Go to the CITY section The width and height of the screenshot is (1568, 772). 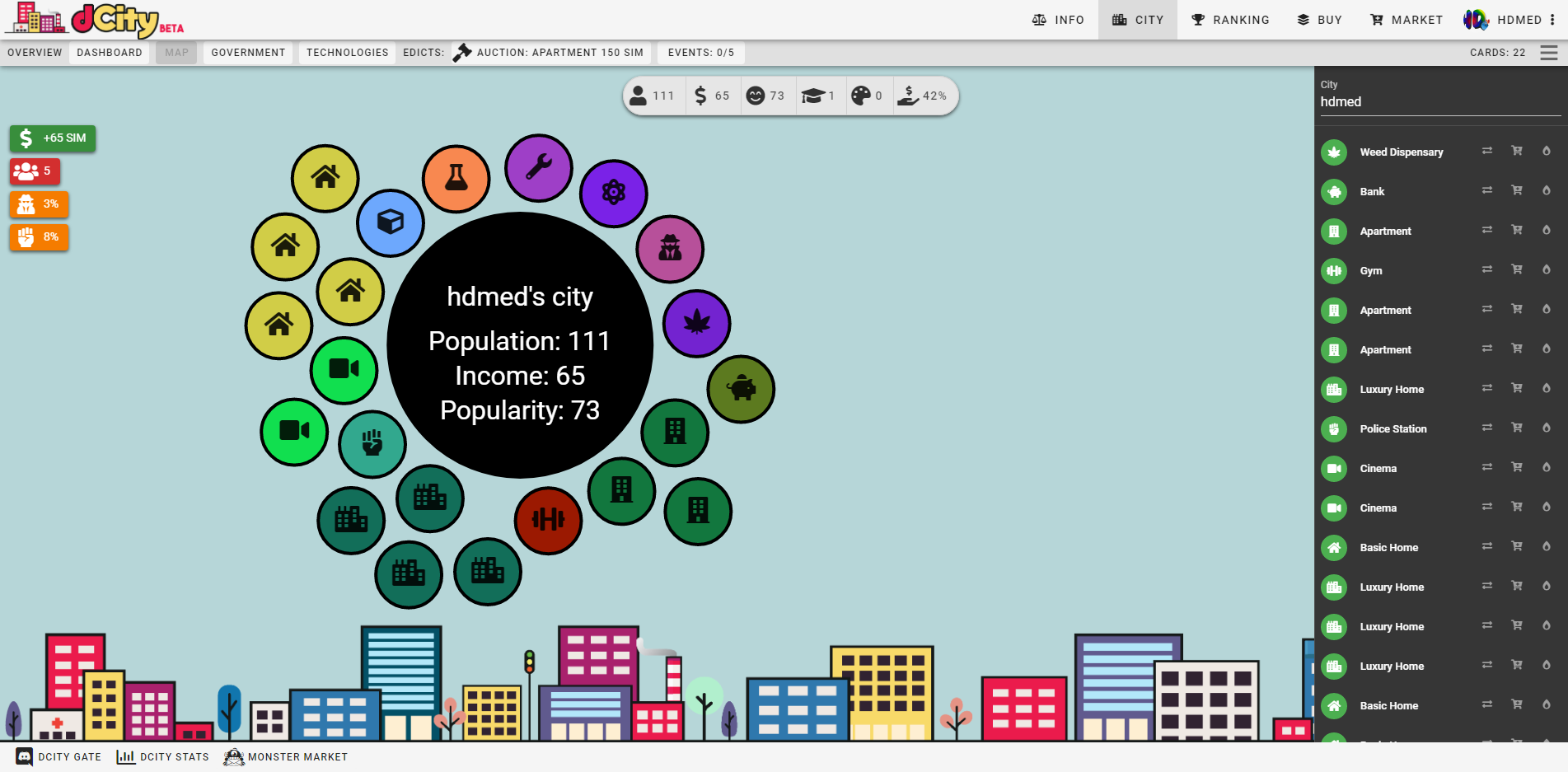(1138, 20)
